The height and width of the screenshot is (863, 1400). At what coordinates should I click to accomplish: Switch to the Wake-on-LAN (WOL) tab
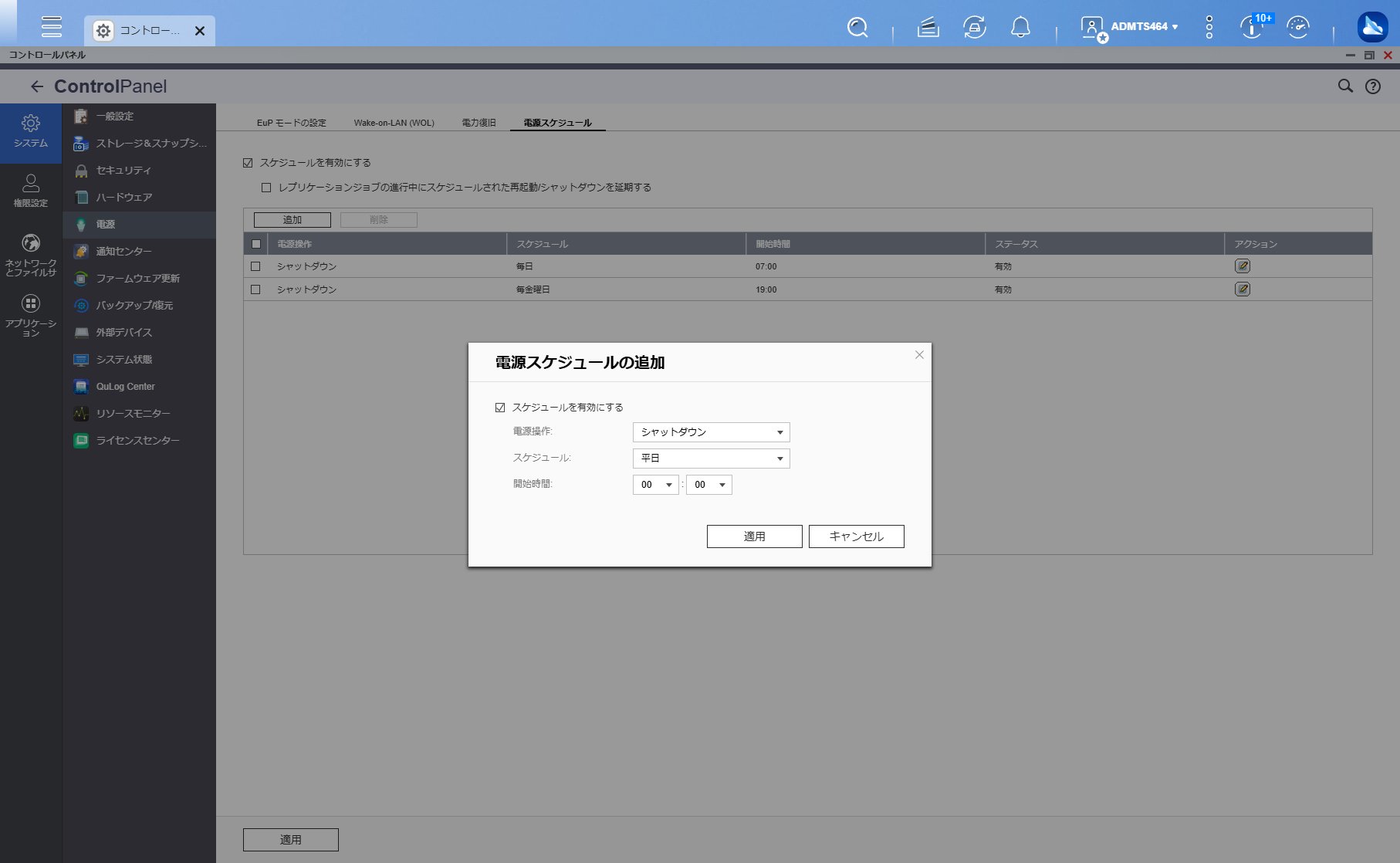click(394, 123)
